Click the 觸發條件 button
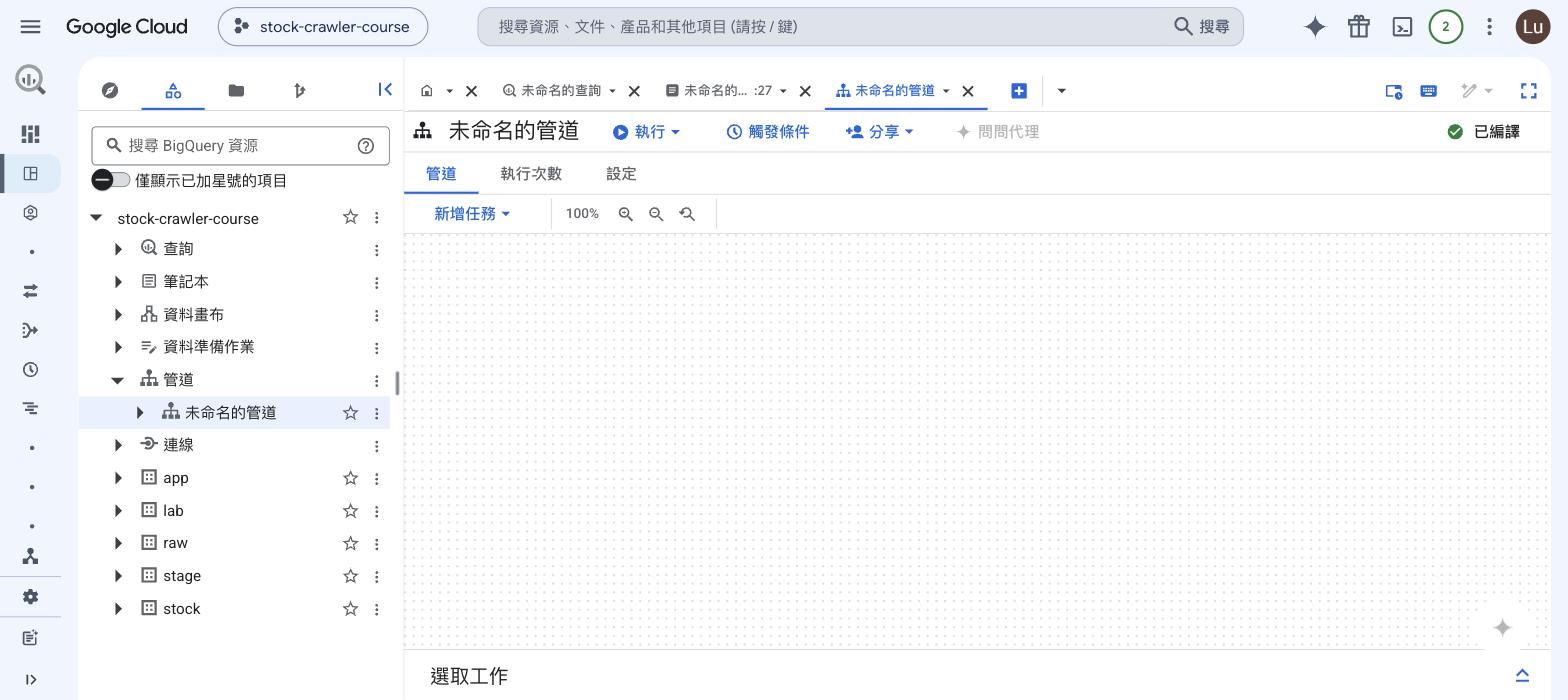 tap(768, 132)
